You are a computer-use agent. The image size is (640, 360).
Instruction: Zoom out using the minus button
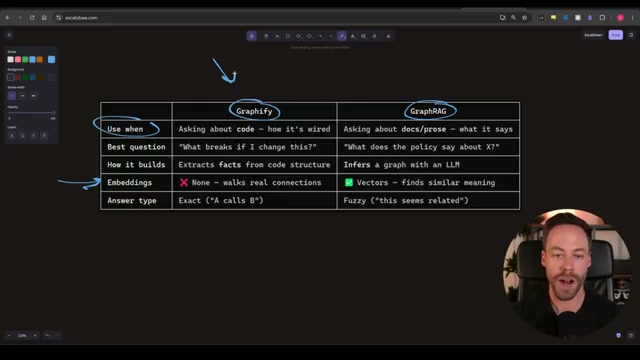(x=9, y=336)
